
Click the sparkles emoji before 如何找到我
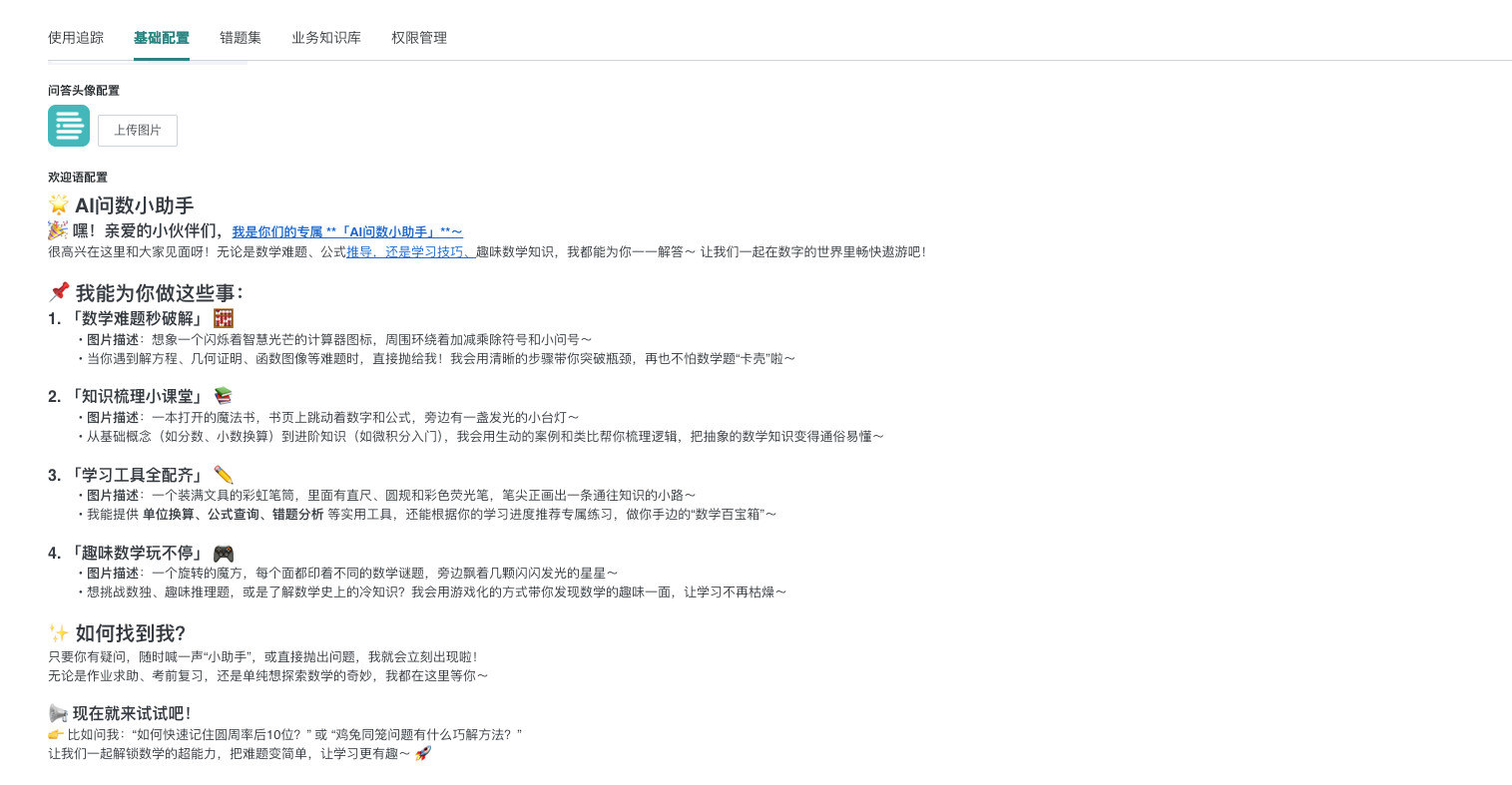tap(59, 633)
